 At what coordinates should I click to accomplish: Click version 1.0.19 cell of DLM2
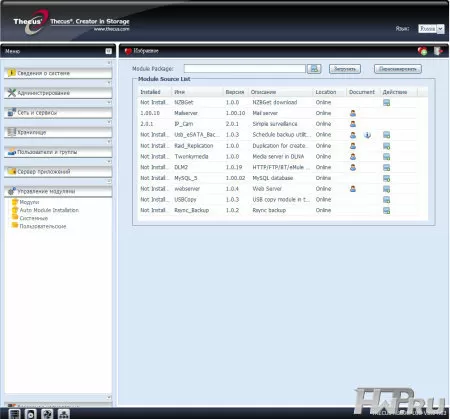tap(234, 167)
